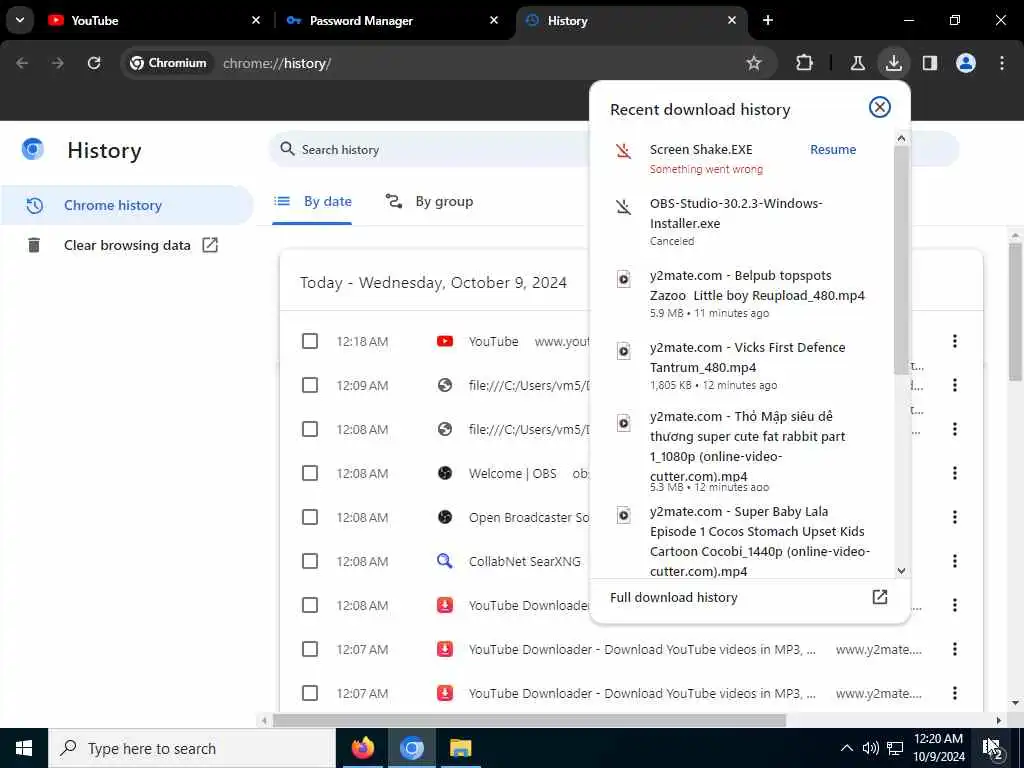Open a new tab with plus button
This screenshot has height=768, width=1024.
[768, 20]
